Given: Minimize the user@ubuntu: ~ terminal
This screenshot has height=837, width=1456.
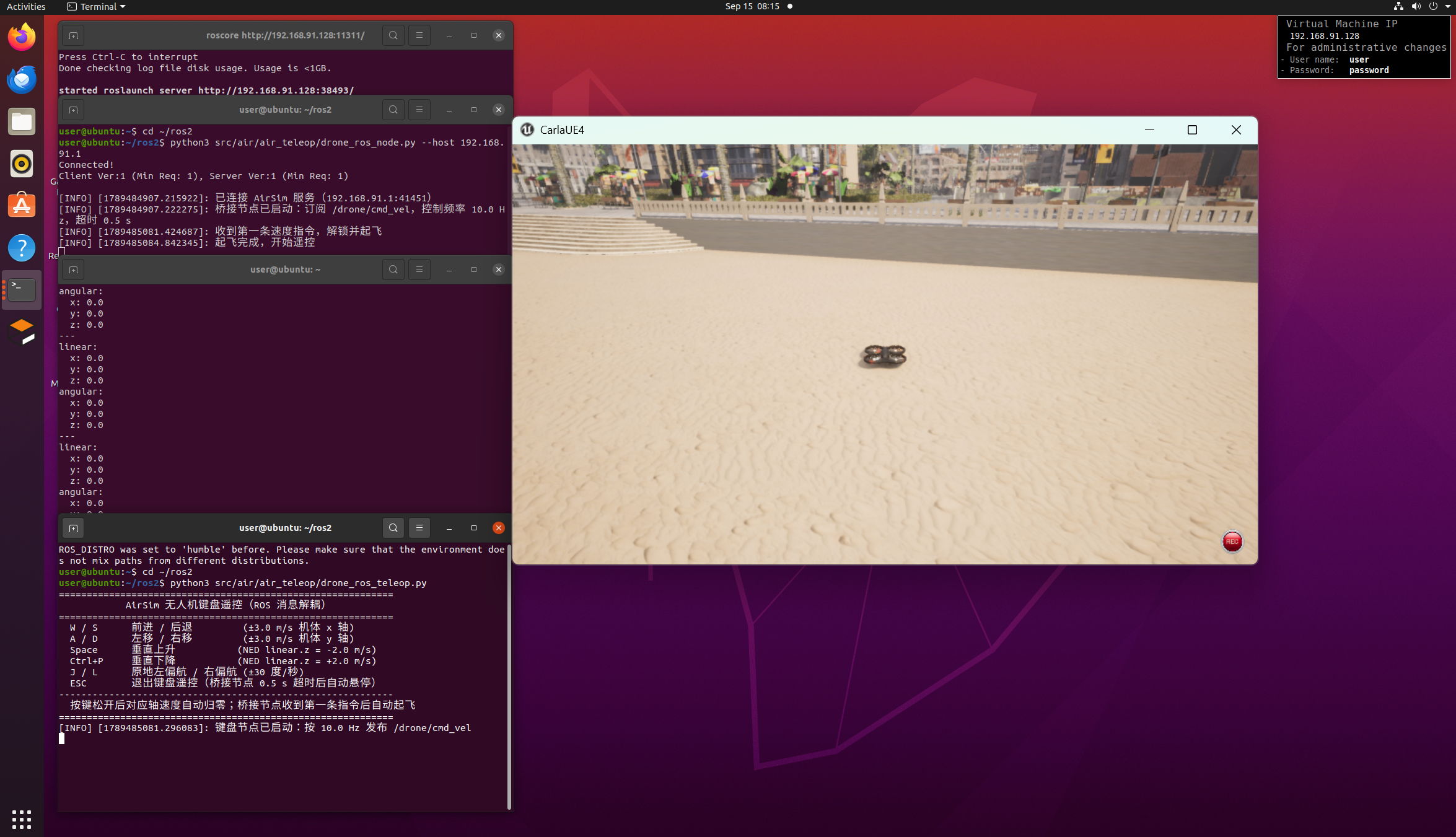Looking at the screenshot, I should click(x=449, y=270).
